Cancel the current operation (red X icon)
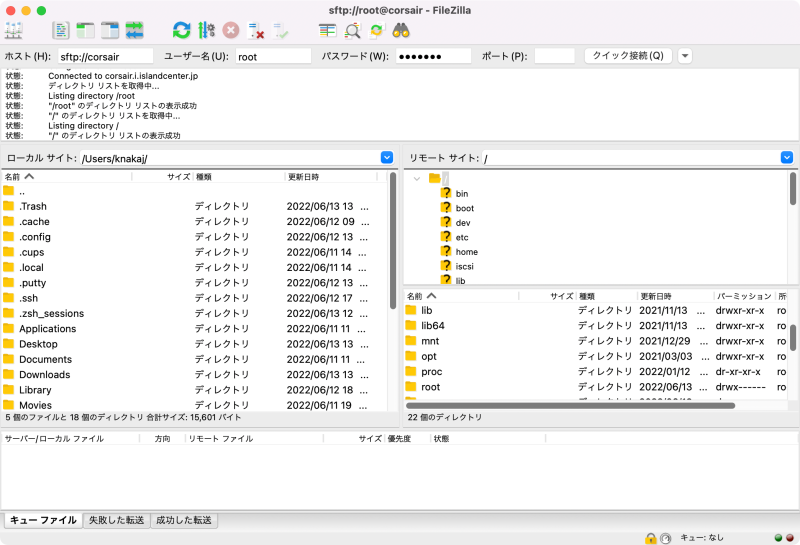 point(231,31)
